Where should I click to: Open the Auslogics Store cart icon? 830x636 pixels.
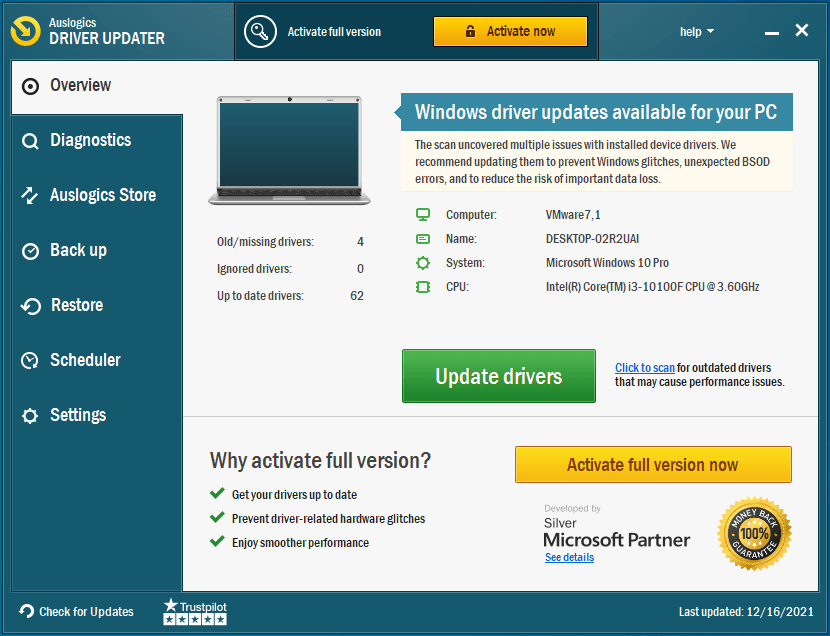click(x=31, y=195)
